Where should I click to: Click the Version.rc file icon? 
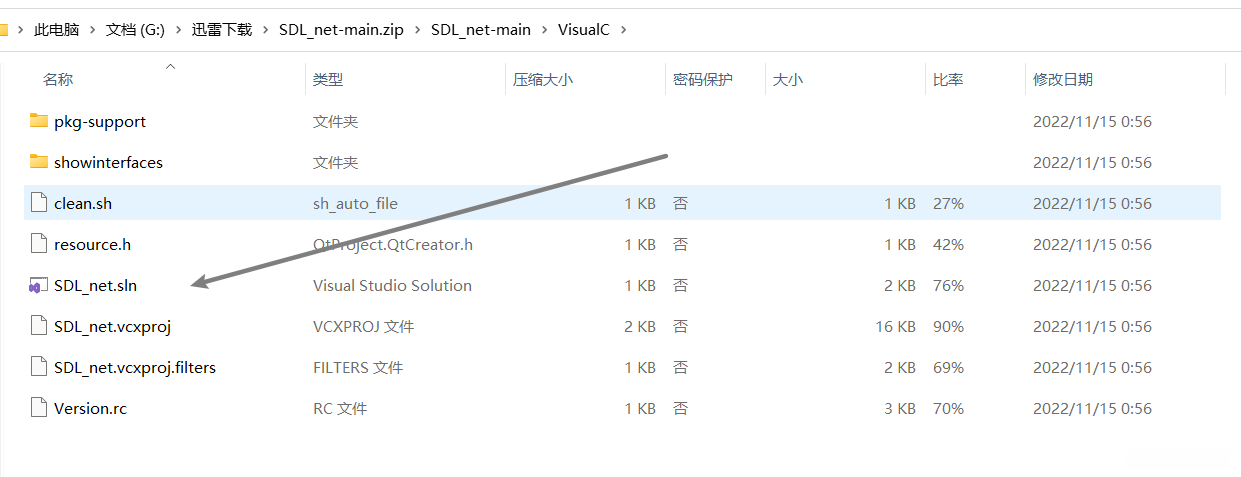click(x=39, y=408)
